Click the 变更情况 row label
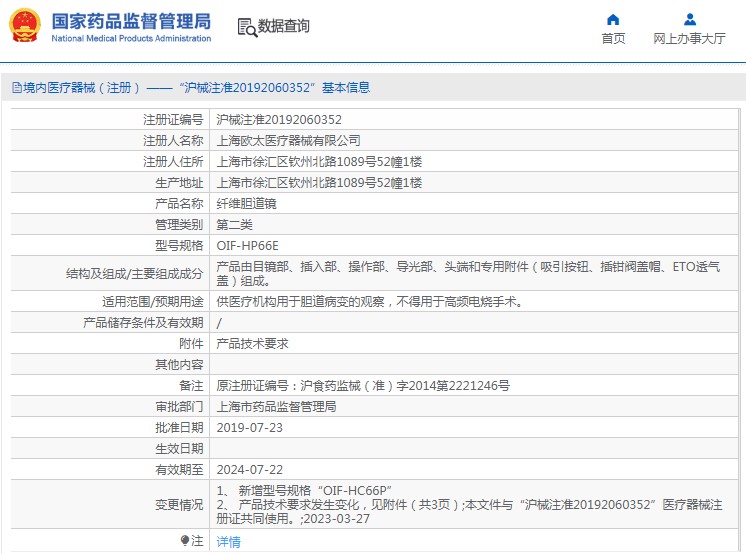Screen dimensions: 746x554 179,505
